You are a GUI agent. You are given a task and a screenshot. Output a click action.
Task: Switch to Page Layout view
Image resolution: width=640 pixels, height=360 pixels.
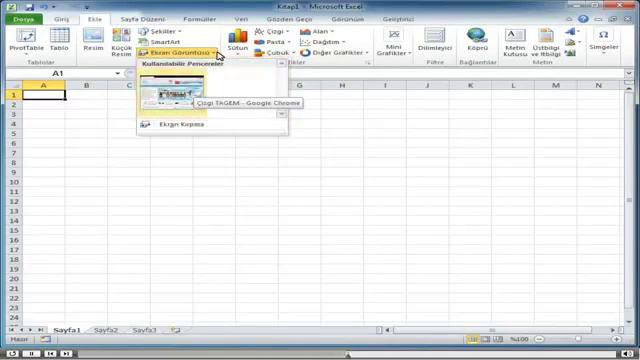(x=485, y=339)
